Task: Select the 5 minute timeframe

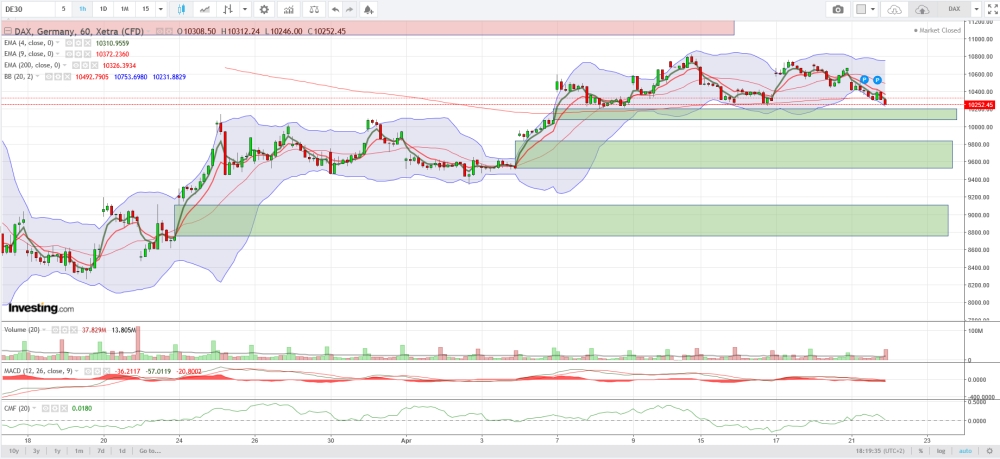Action: click(x=63, y=9)
